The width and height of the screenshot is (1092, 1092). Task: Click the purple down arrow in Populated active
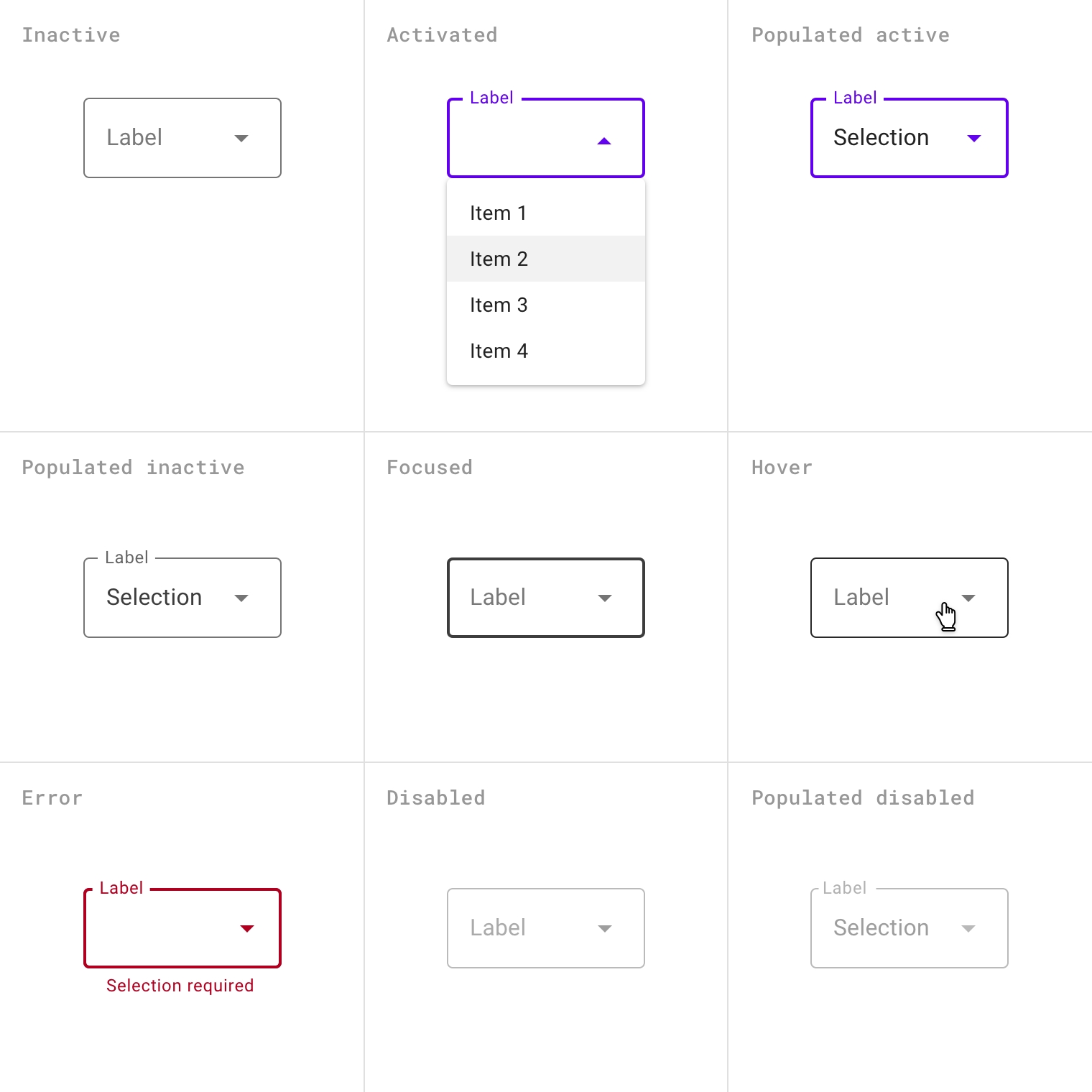point(974,139)
